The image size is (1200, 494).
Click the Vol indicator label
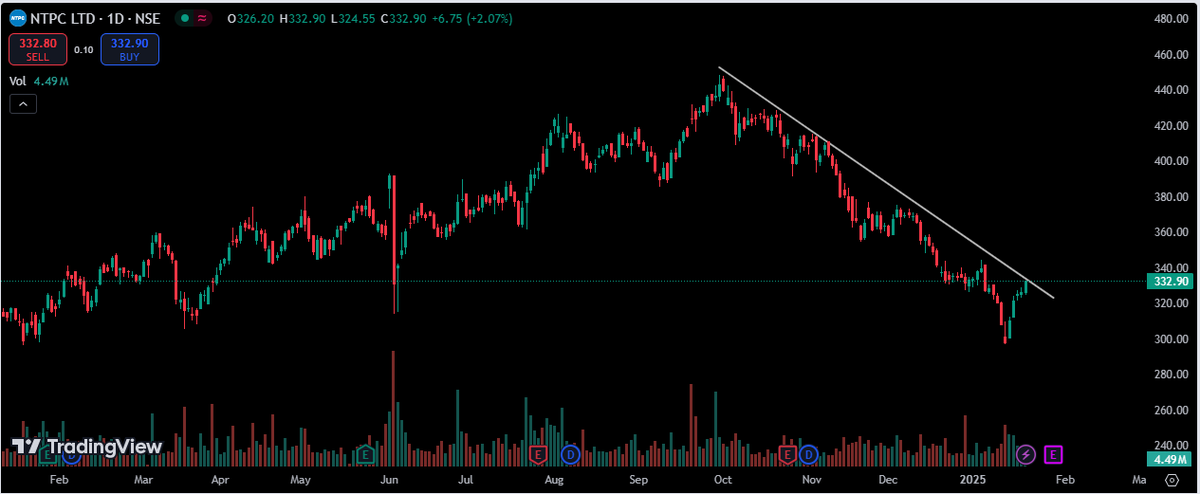18,81
